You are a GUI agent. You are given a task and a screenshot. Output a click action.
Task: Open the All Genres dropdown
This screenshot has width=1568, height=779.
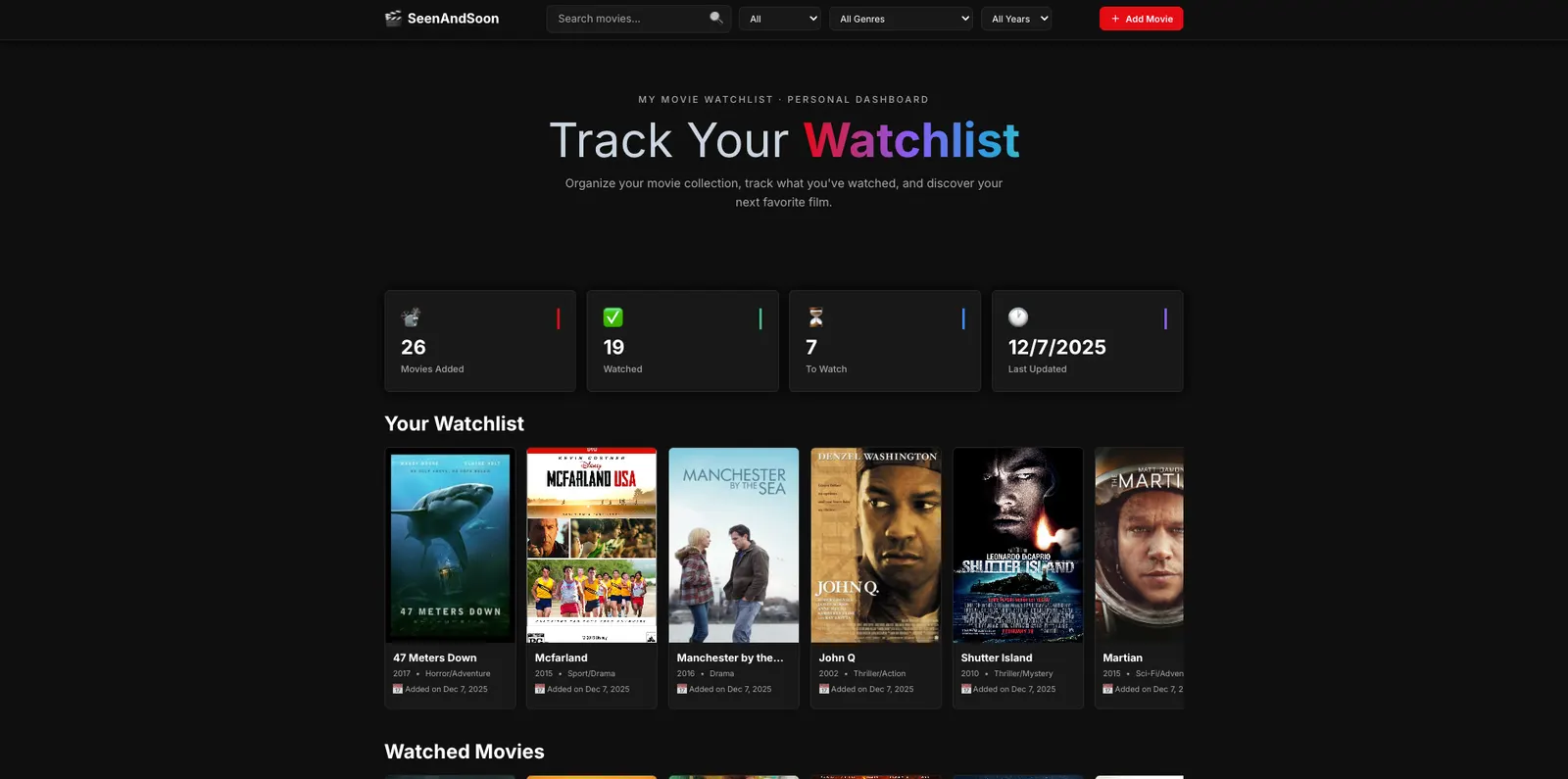(902, 19)
